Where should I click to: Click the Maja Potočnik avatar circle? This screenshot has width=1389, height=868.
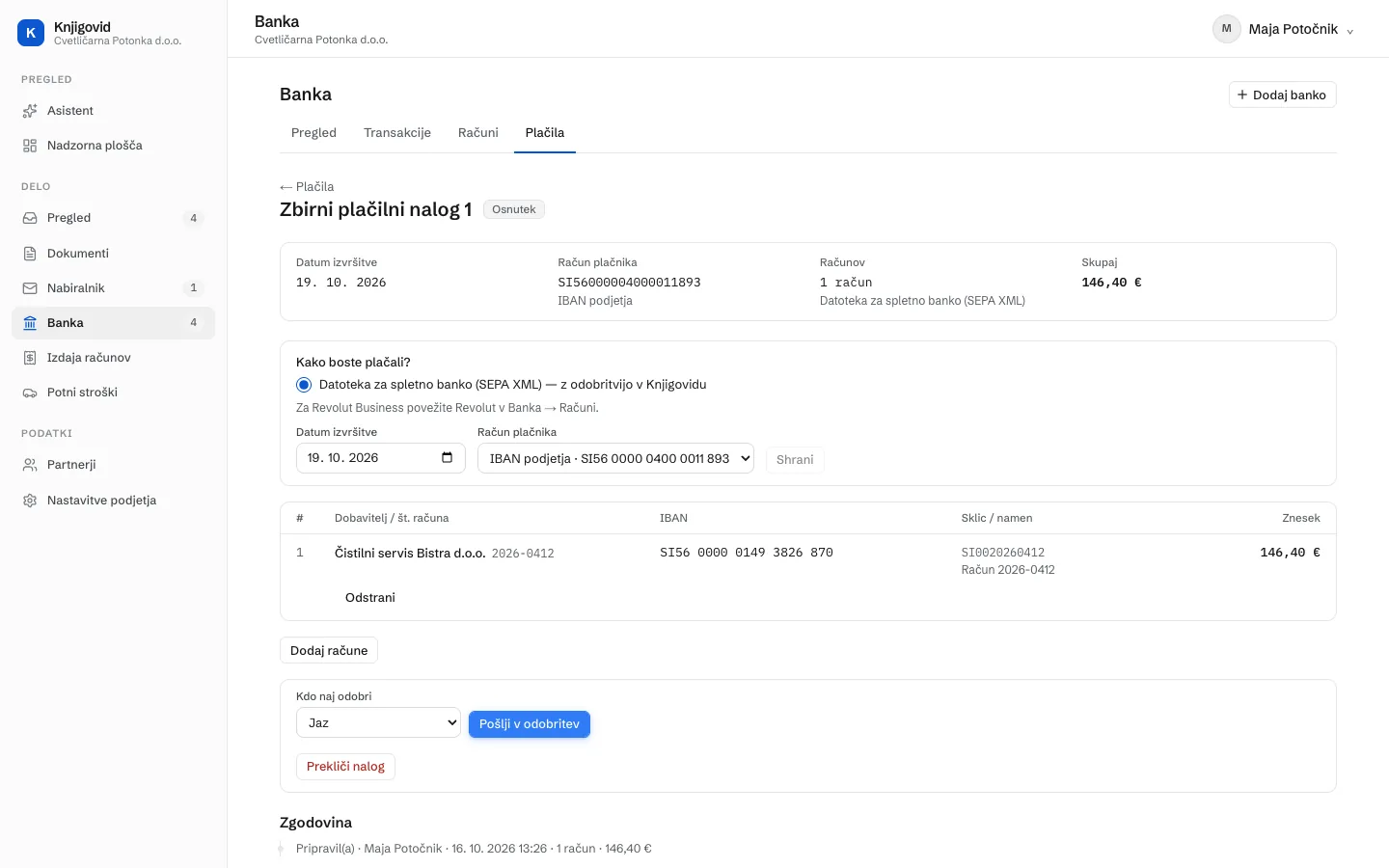1226,29
